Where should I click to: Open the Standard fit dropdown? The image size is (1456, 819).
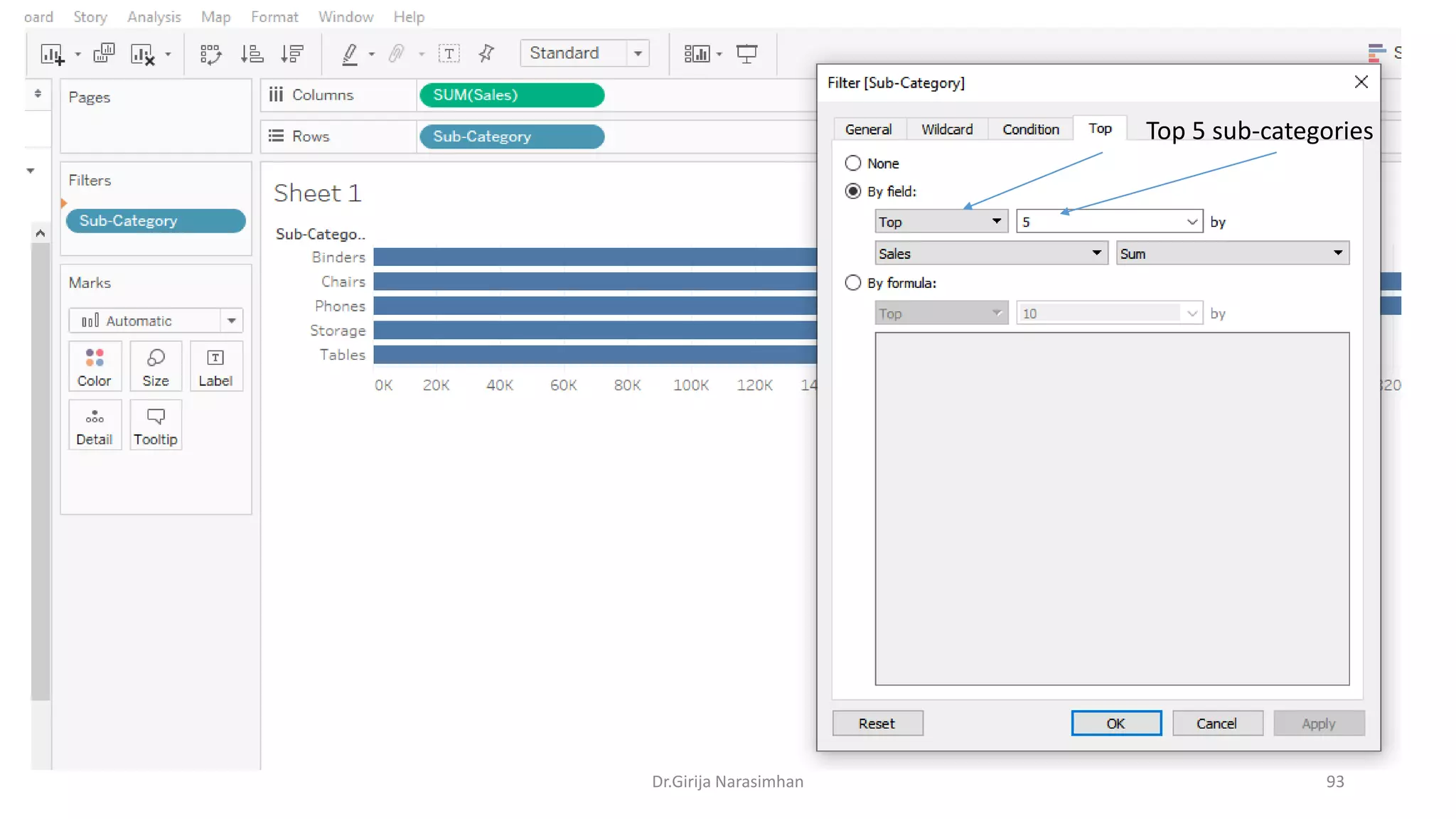point(638,53)
